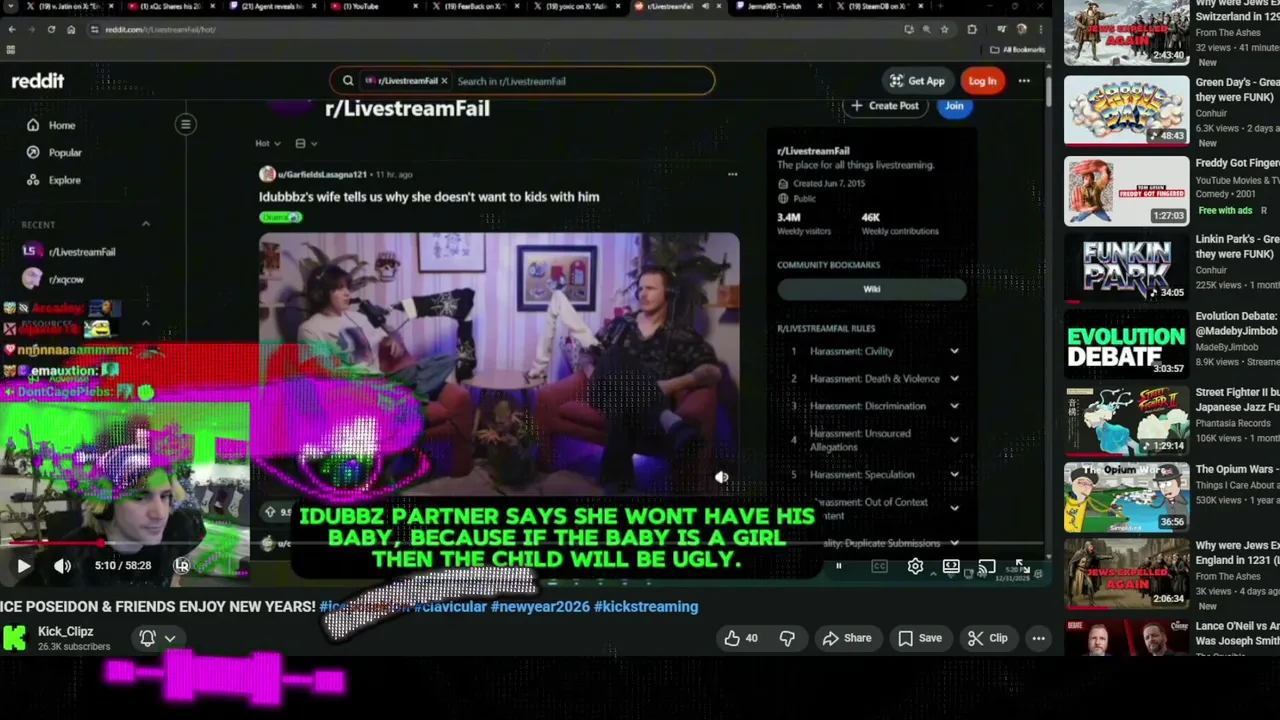Open the All Bookmarks folder
The width and height of the screenshot is (1280, 720).
[x=1018, y=49]
